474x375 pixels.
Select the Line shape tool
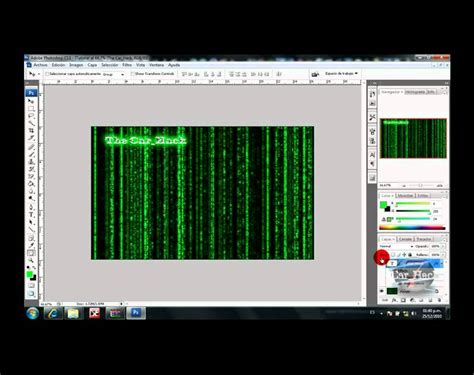coord(31,230)
